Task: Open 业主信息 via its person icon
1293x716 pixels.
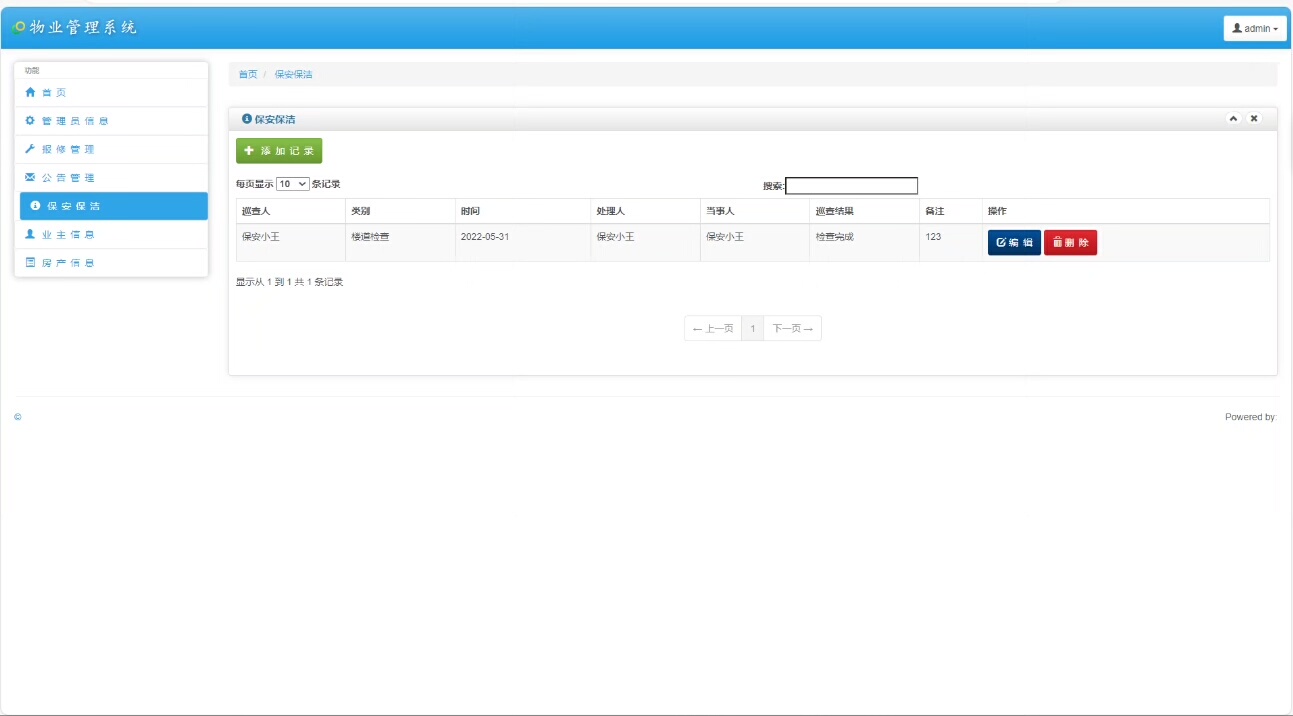Action: pos(30,234)
